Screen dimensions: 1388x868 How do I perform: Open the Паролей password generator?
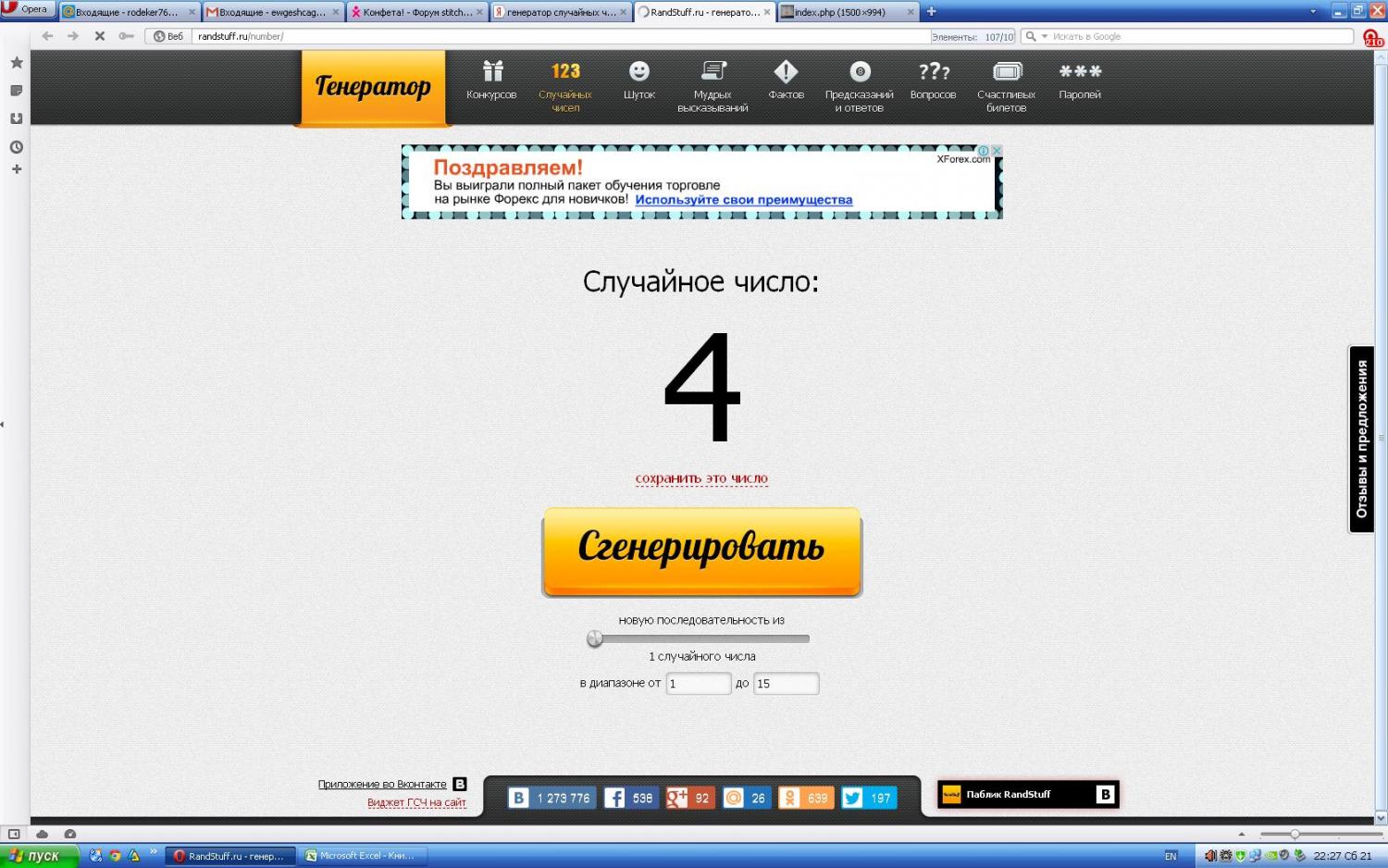click(x=1080, y=72)
